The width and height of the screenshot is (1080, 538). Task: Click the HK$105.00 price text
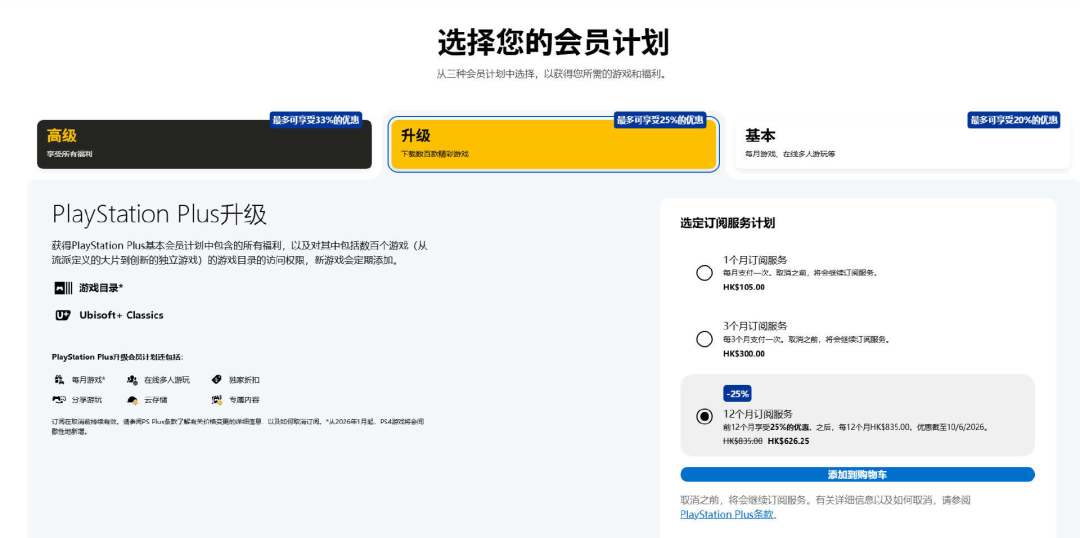click(744, 287)
